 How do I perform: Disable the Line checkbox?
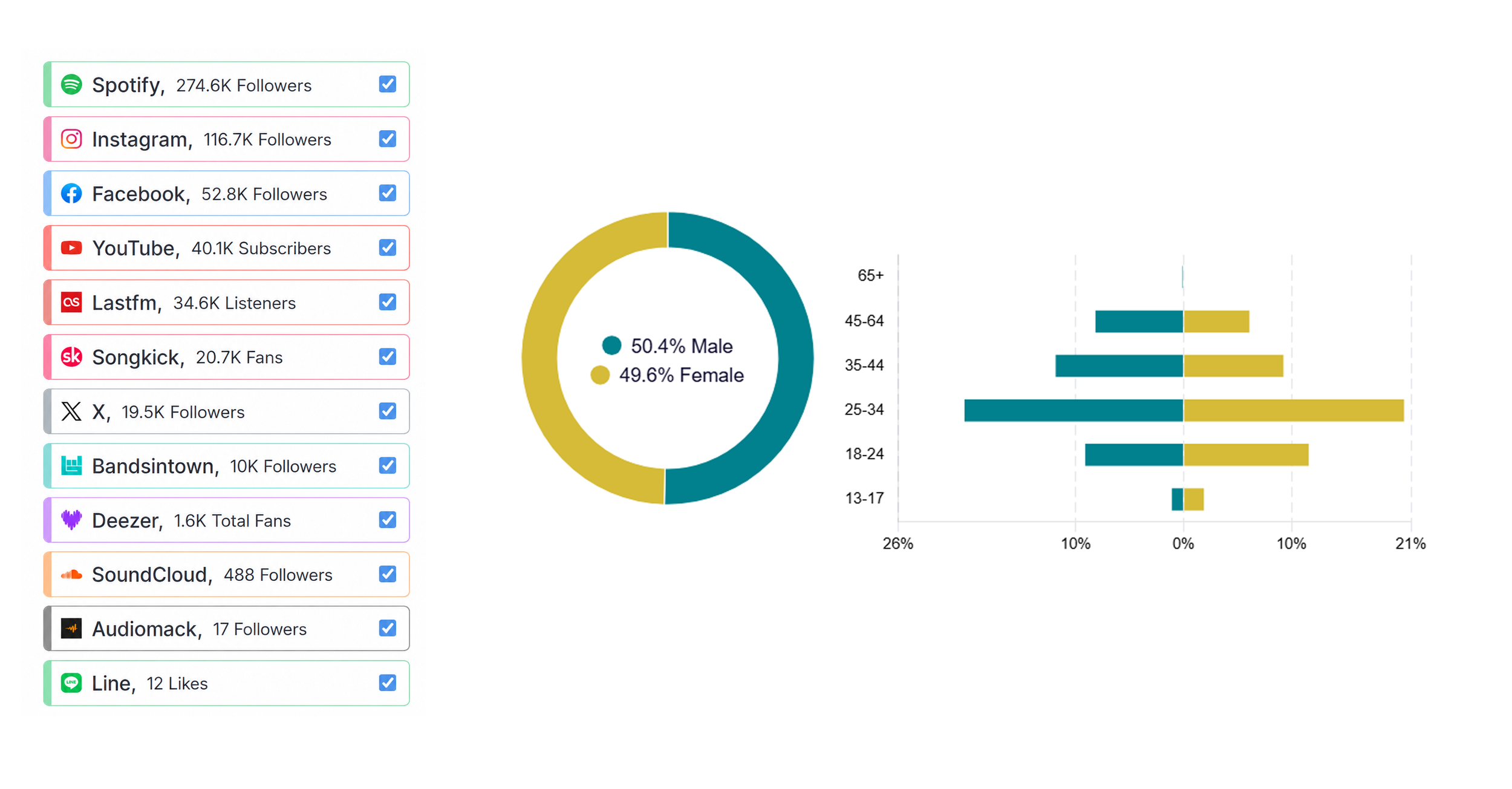click(388, 683)
